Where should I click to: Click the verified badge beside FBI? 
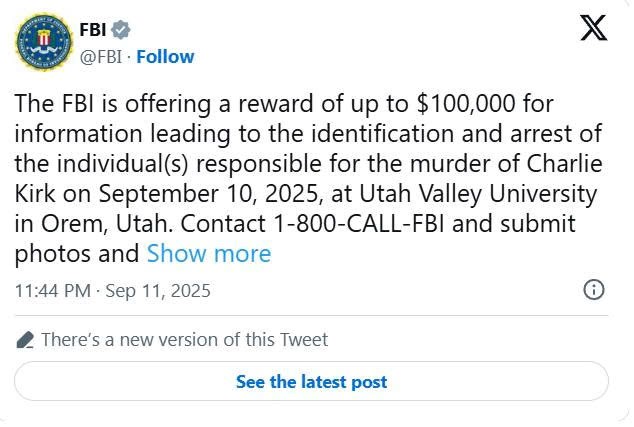coord(120,30)
